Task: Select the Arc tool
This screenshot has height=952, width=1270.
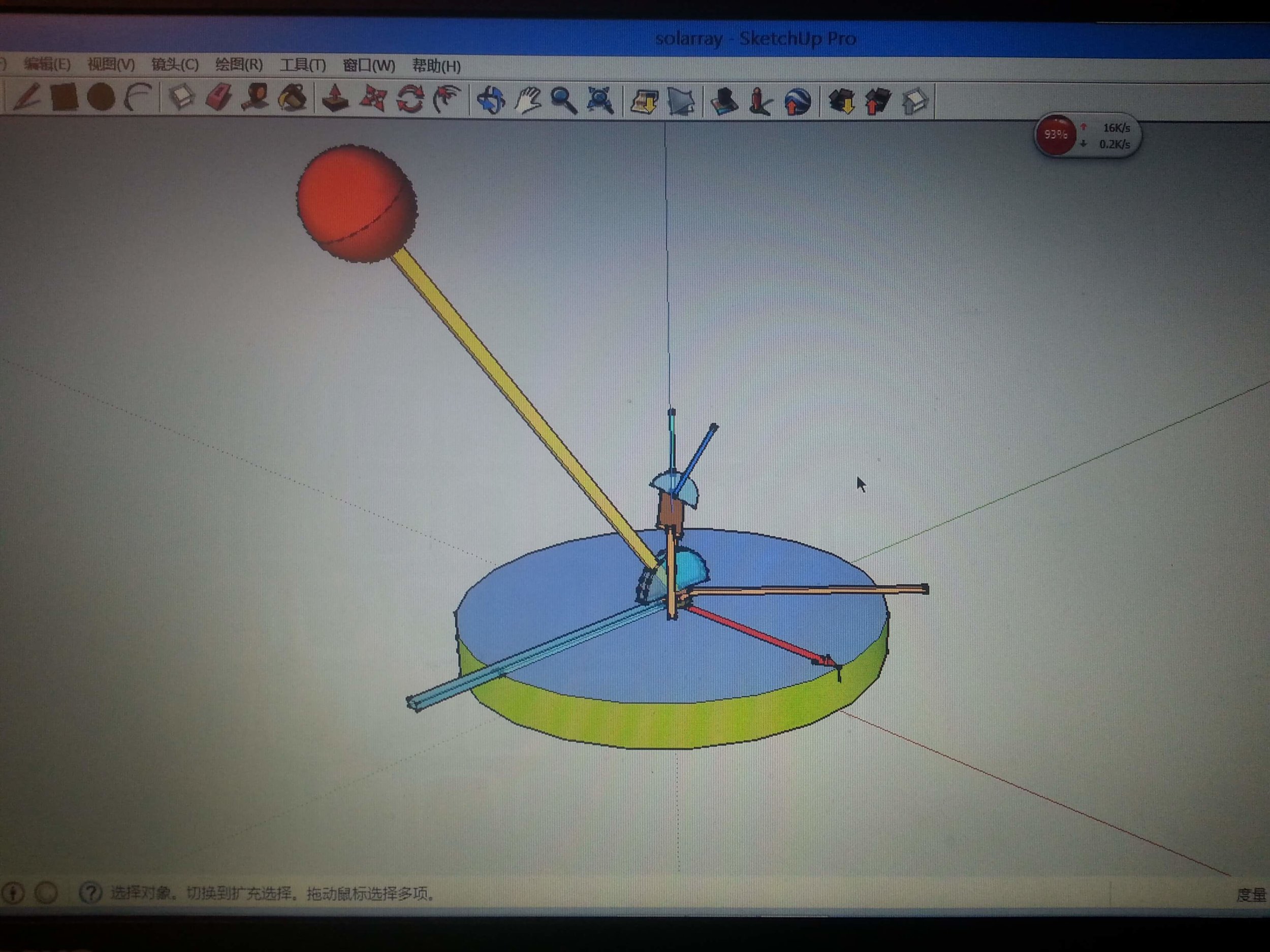Action: (x=138, y=97)
